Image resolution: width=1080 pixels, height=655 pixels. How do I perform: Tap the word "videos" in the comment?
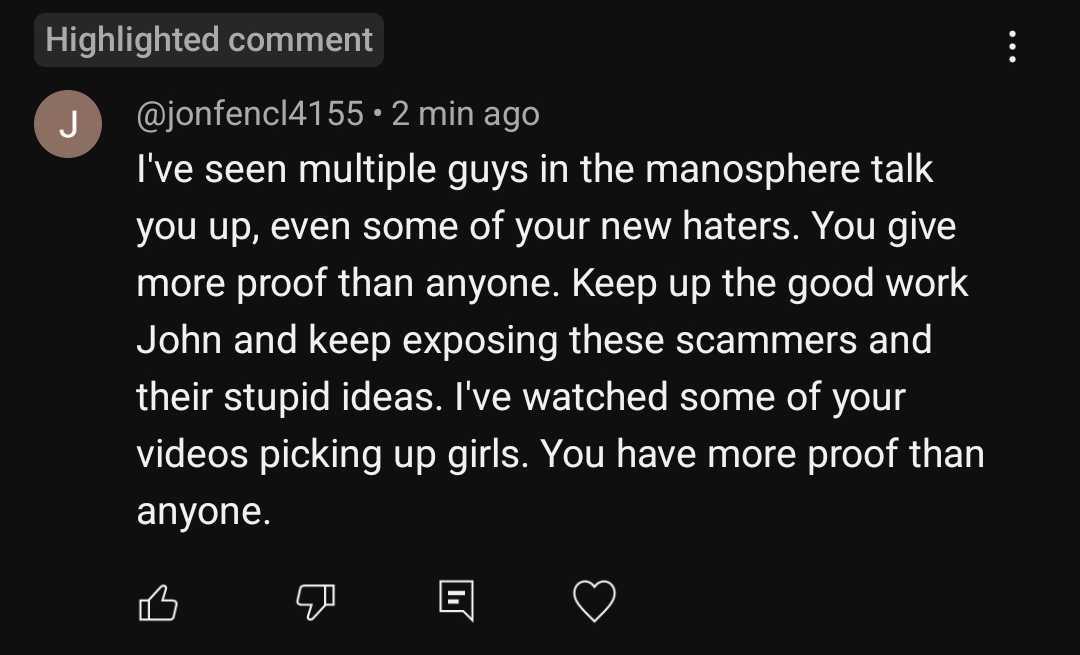click(192, 454)
